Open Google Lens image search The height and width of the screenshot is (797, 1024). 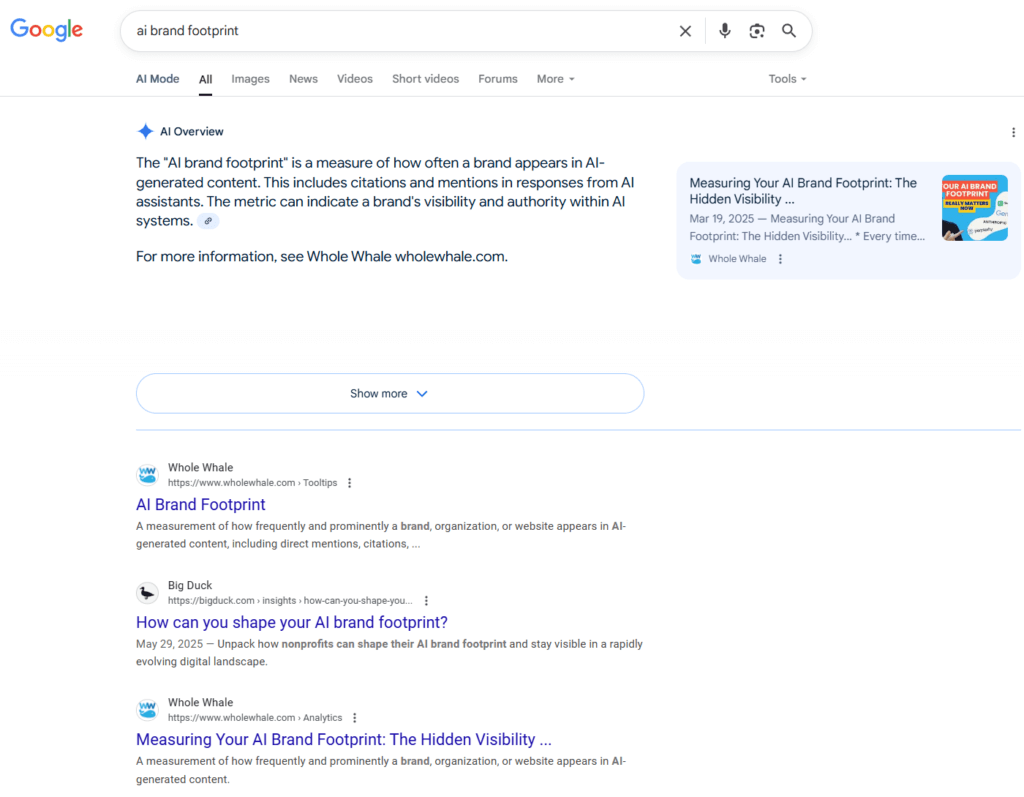tap(757, 31)
